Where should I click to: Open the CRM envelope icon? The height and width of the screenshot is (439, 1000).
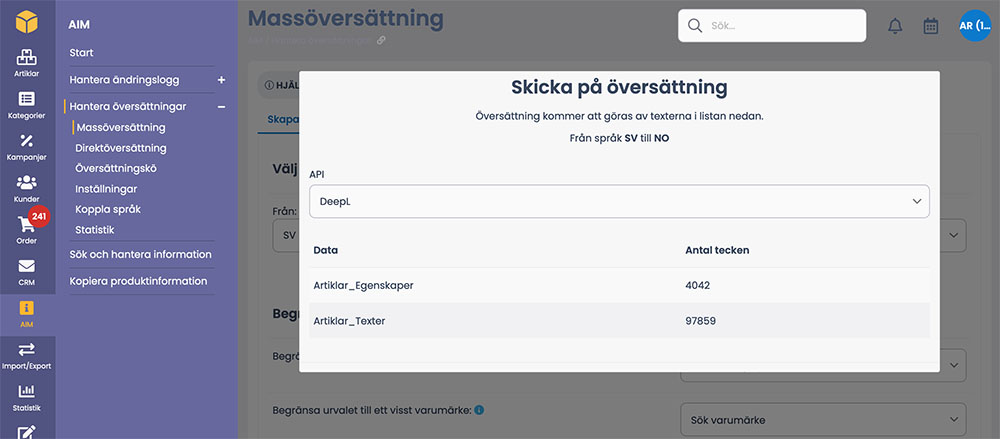click(27, 271)
